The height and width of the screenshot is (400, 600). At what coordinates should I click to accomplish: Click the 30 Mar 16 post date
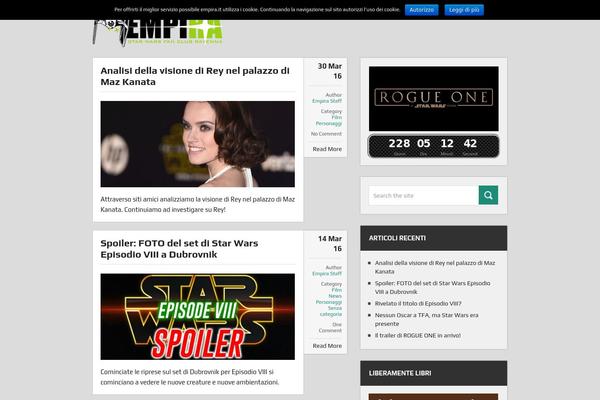pyautogui.click(x=330, y=71)
